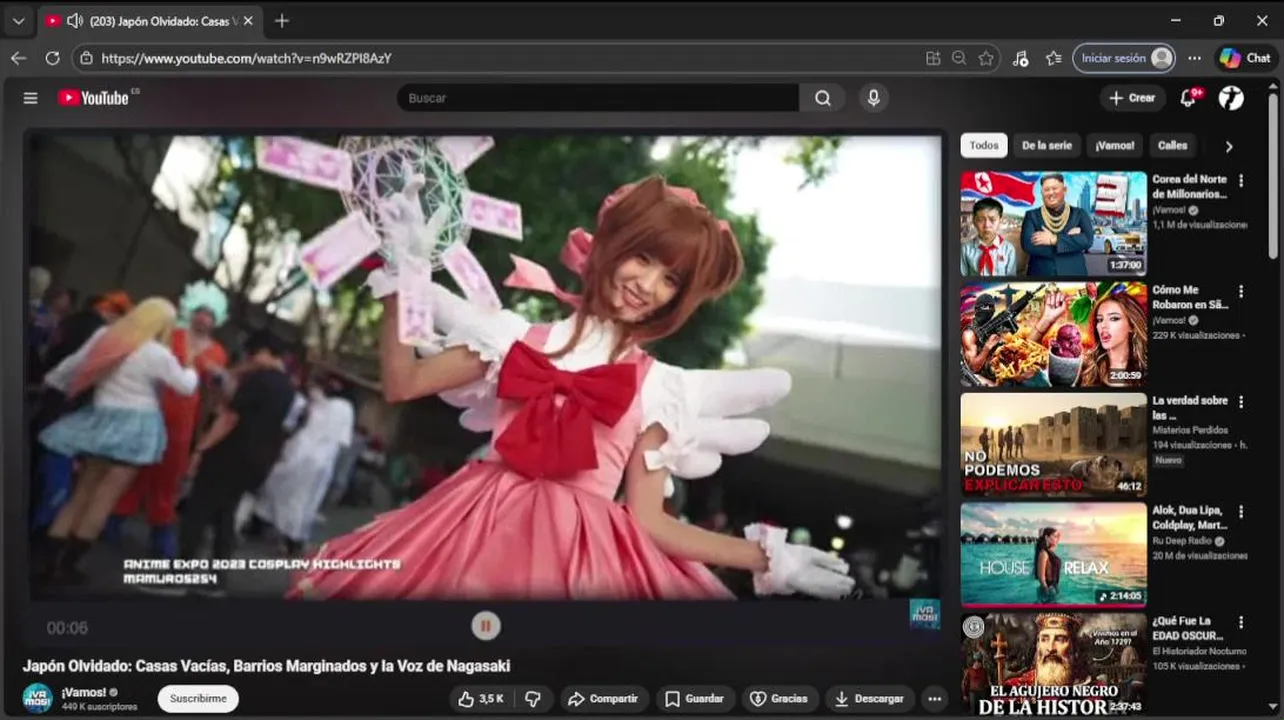Open Cómo Me Robaron thumbnail

[x=1053, y=334]
